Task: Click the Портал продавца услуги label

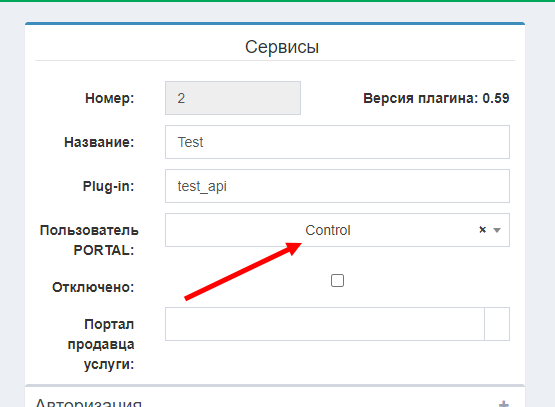Action: pos(101,344)
